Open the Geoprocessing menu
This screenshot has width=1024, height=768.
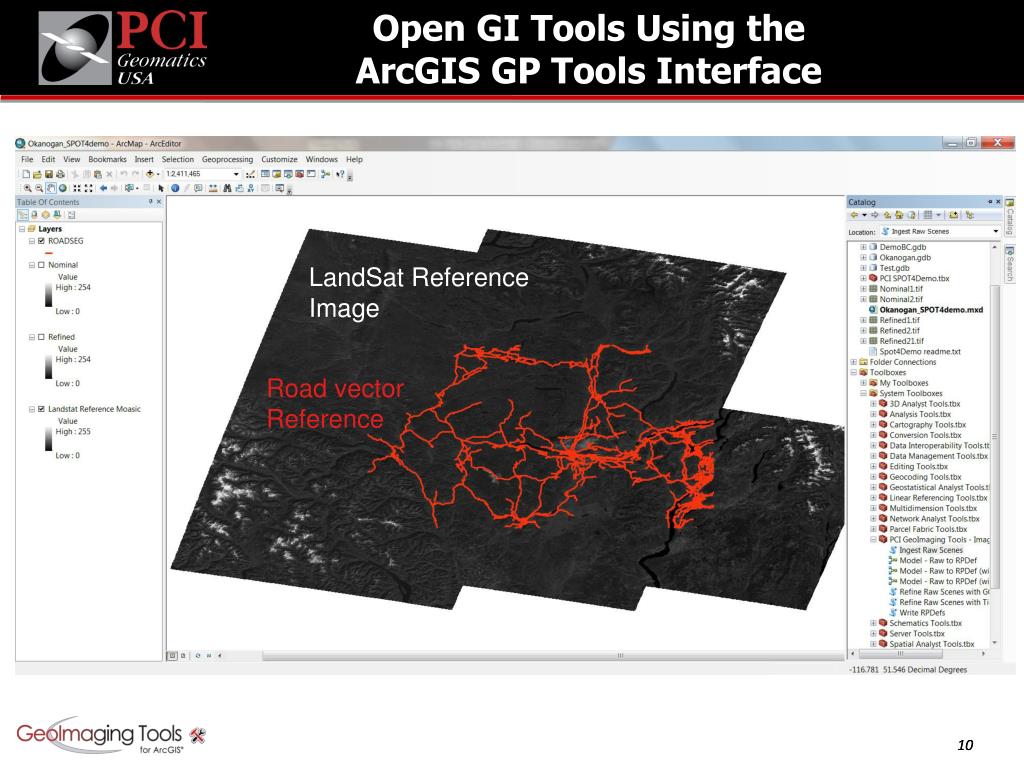point(227,159)
